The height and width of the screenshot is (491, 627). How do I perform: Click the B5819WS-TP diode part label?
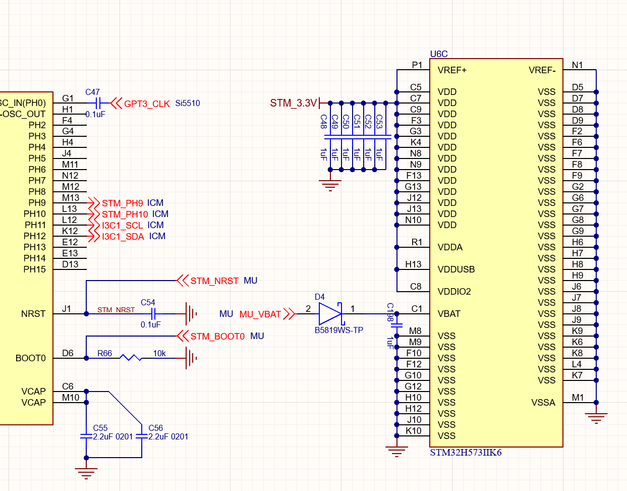click(339, 330)
